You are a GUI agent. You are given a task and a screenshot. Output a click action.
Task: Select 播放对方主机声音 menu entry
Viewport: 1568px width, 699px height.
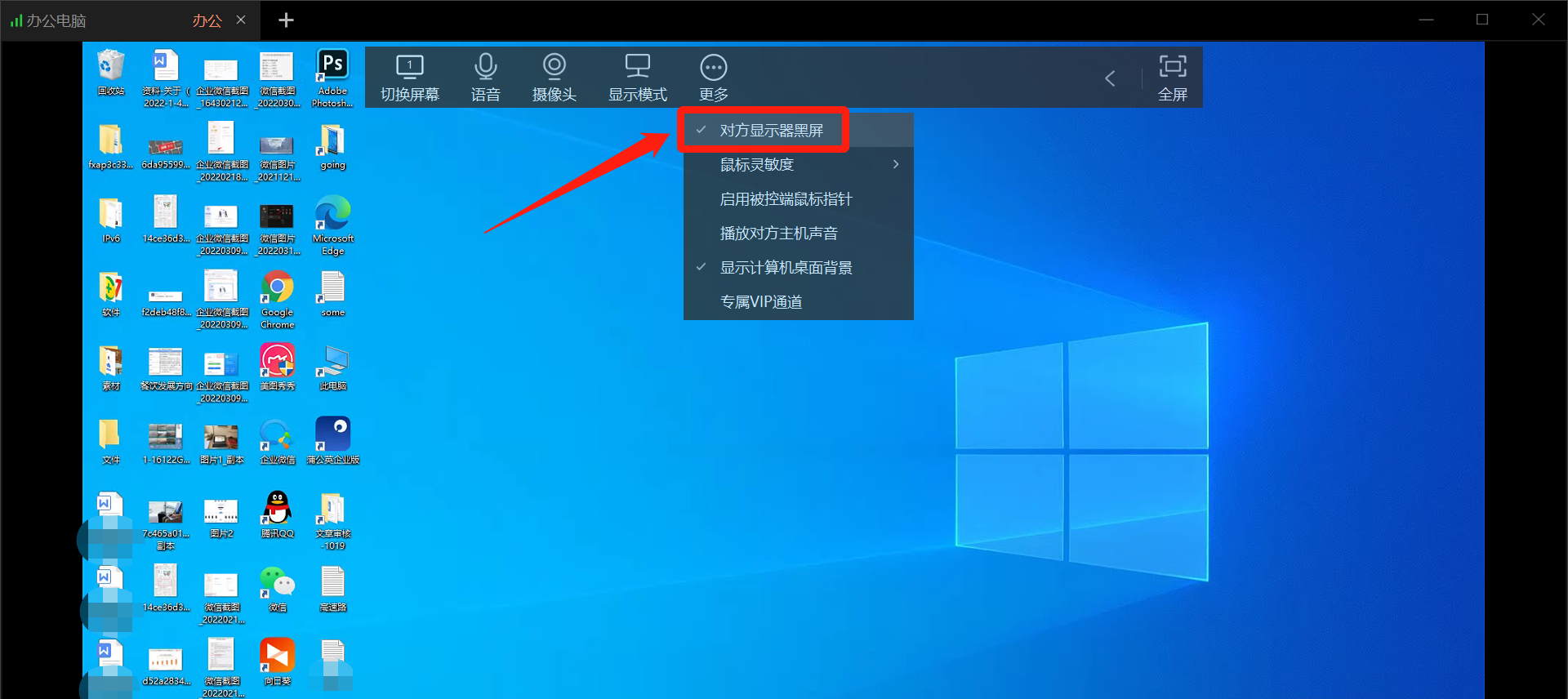pos(778,234)
